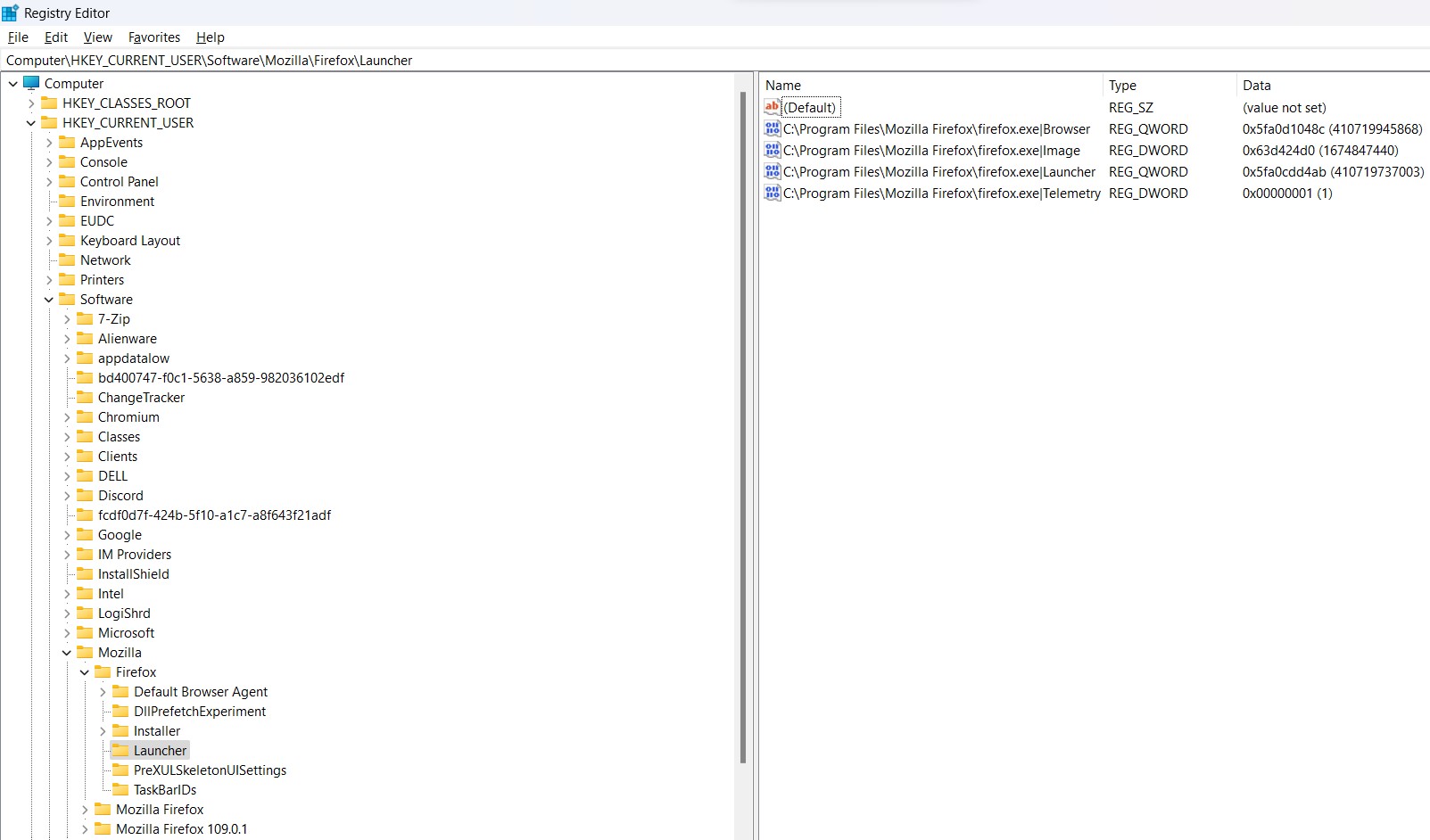Viewport: 1430px width, 840px height.
Task: Open the File menu
Action: 18,37
